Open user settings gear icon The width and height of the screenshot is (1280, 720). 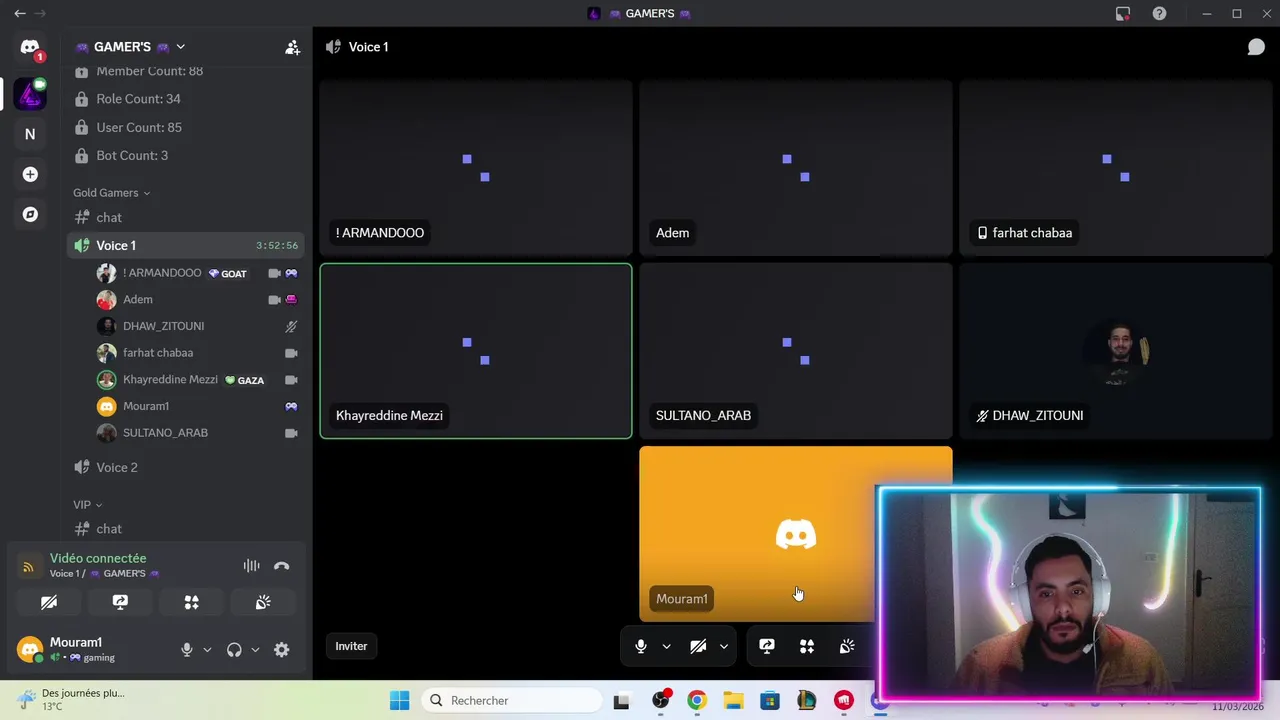click(282, 649)
